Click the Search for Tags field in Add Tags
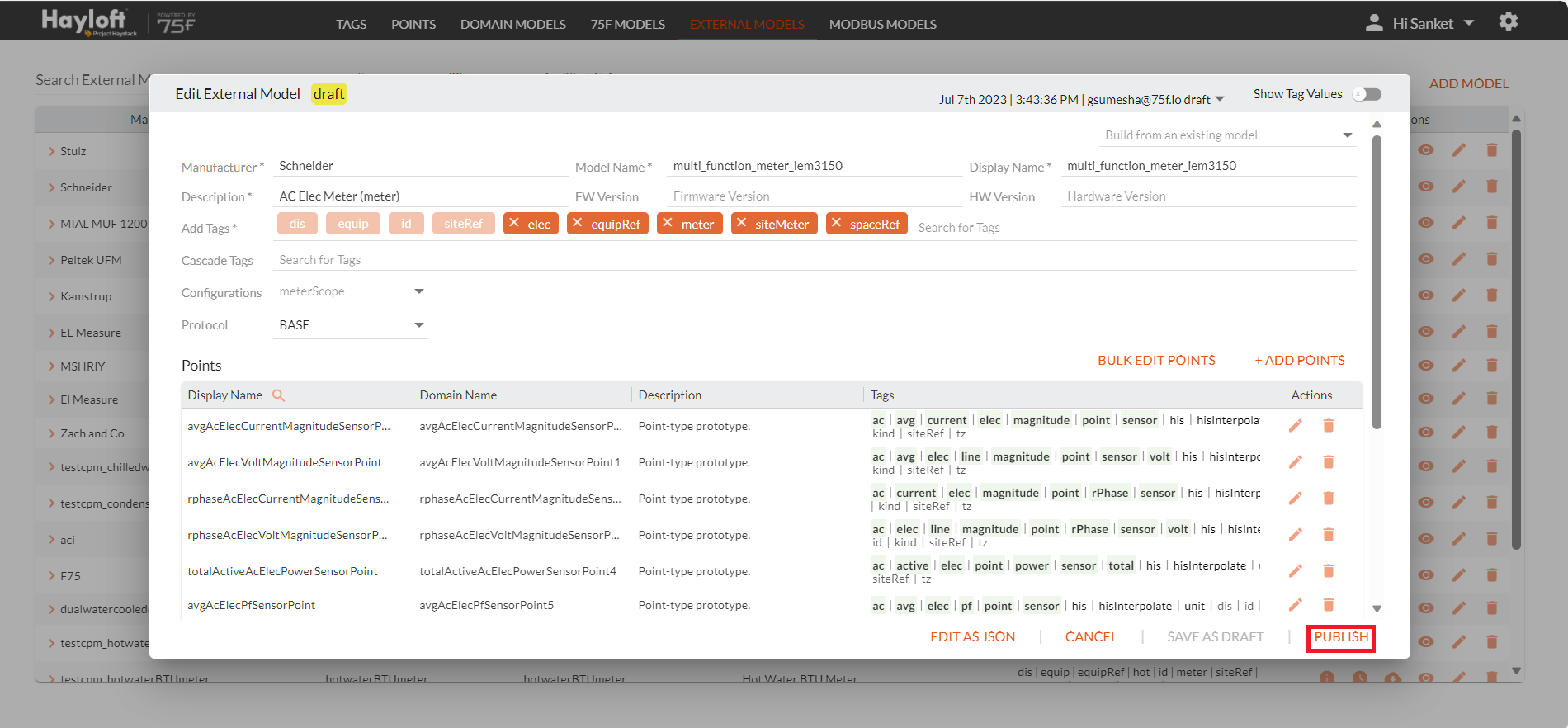Image resolution: width=1568 pixels, height=728 pixels. tap(1136, 228)
